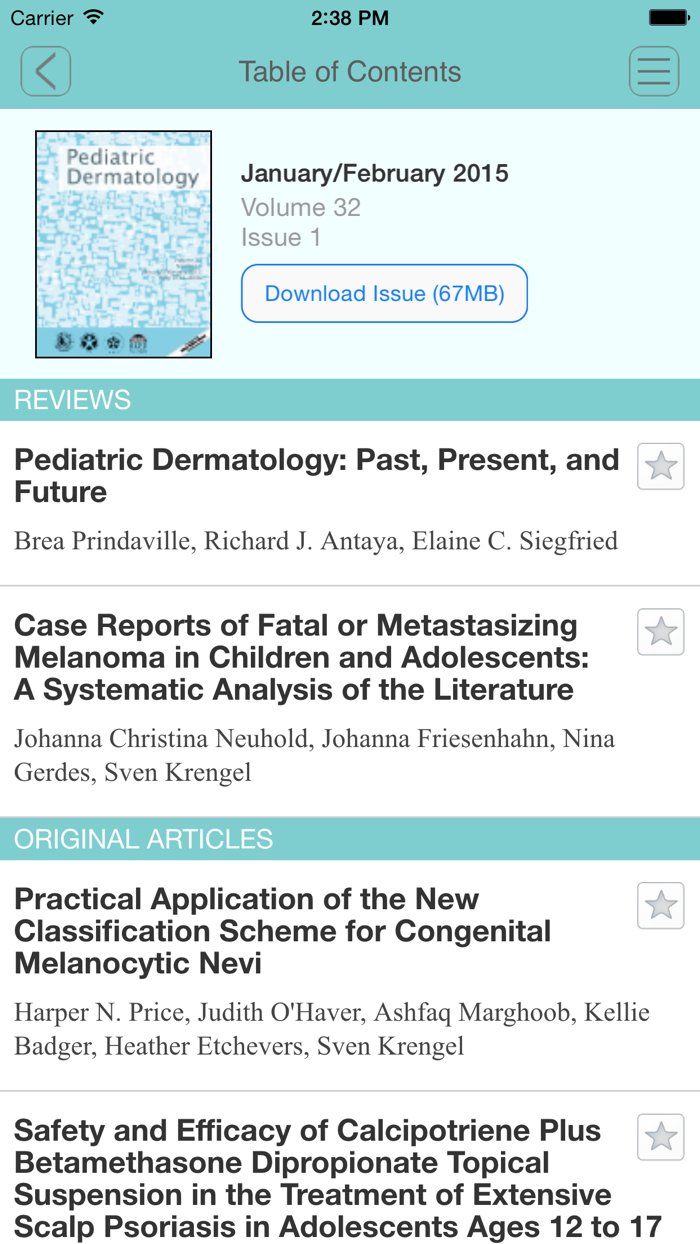Toggle favorite for Calcipotriene suspension article
The width and height of the screenshot is (700, 1244).
(660, 1137)
